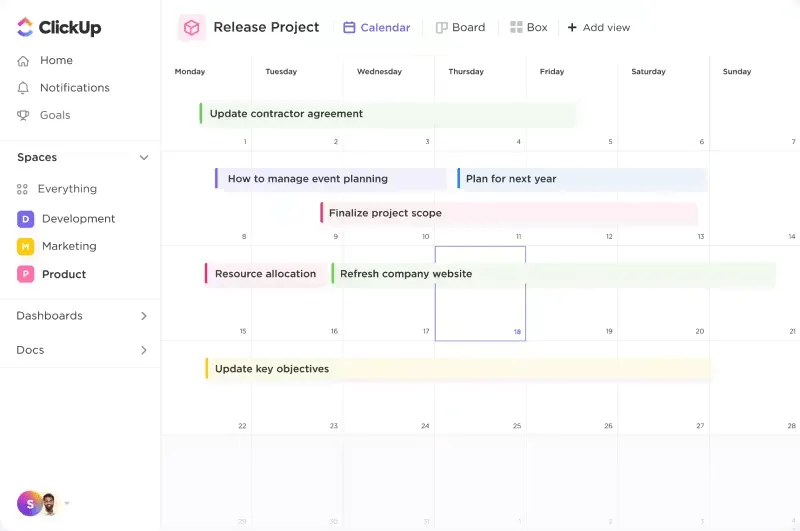Switch to the Board tab

coord(460,28)
